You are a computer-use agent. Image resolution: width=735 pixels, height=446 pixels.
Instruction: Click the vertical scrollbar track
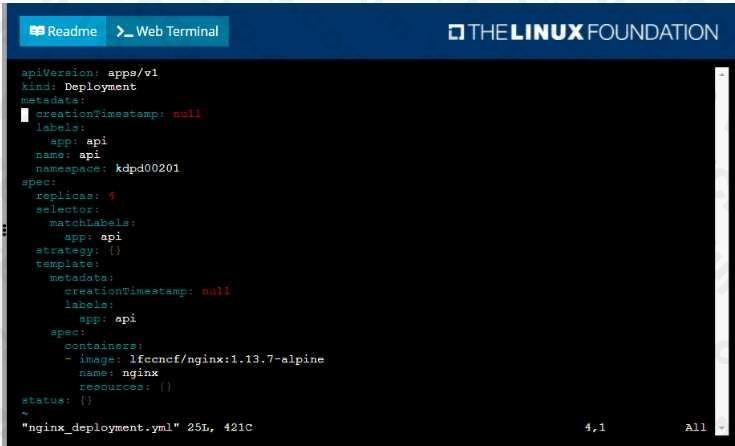(721, 251)
